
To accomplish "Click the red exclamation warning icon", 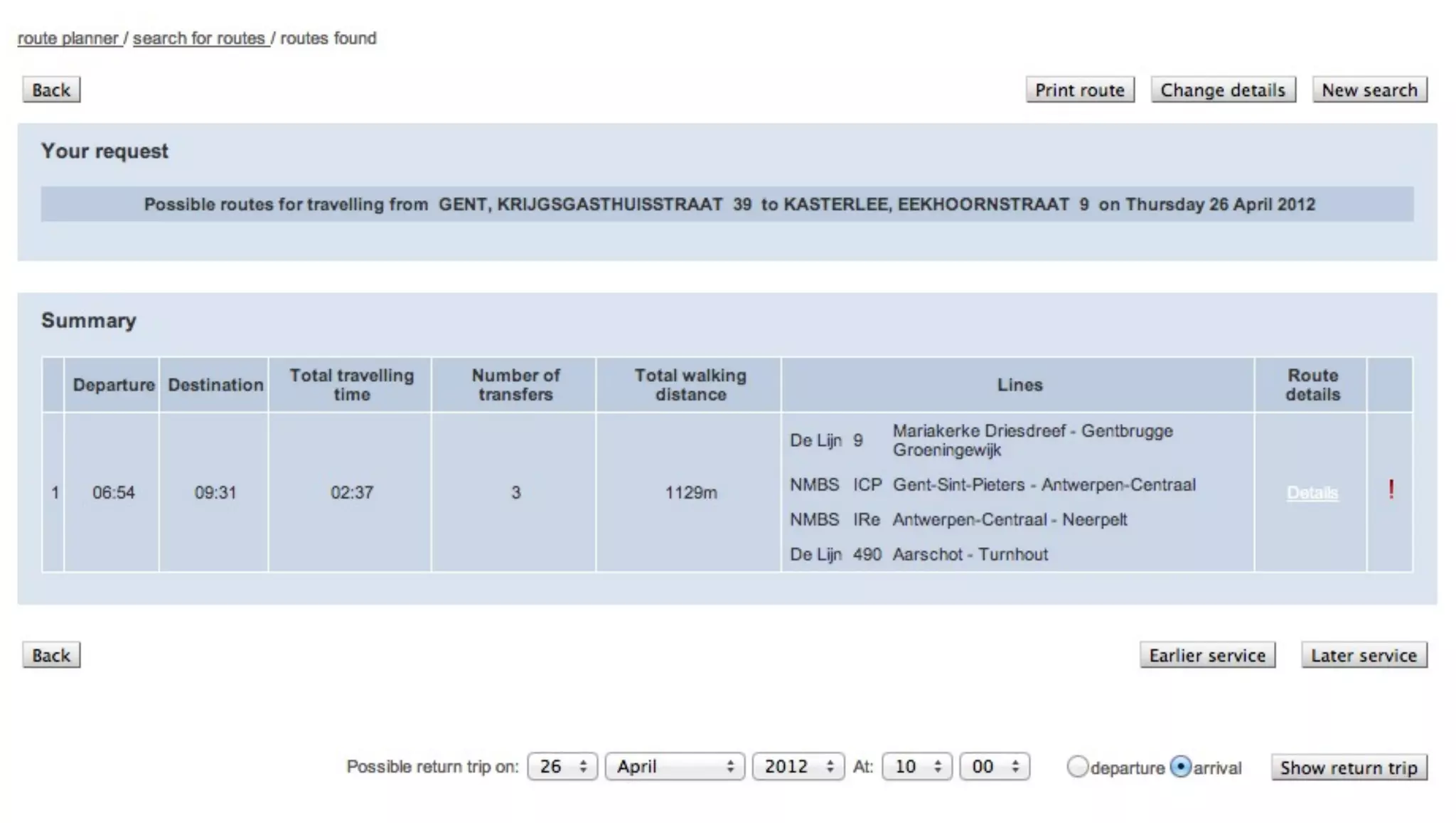I will [x=1391, y=490].
